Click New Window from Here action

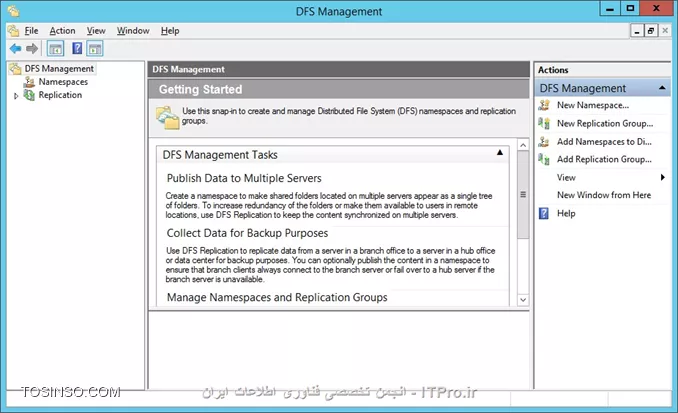(x=604, y=195)
